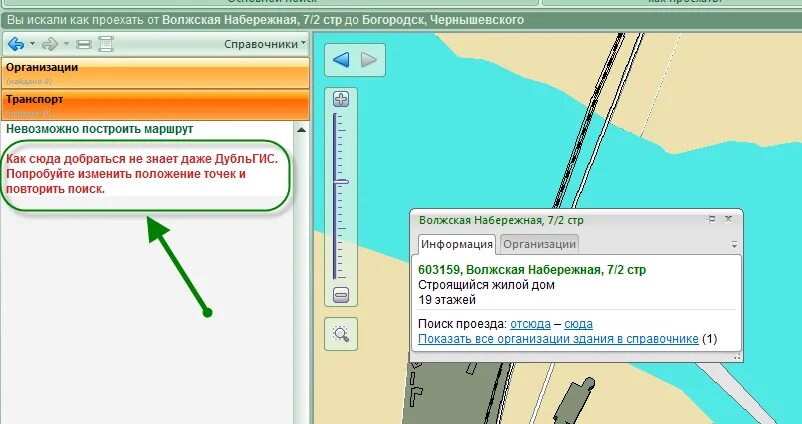802x424 pixels.
Task: Open the Справочники dropdown menu
Action: click(x=264, y=44)
